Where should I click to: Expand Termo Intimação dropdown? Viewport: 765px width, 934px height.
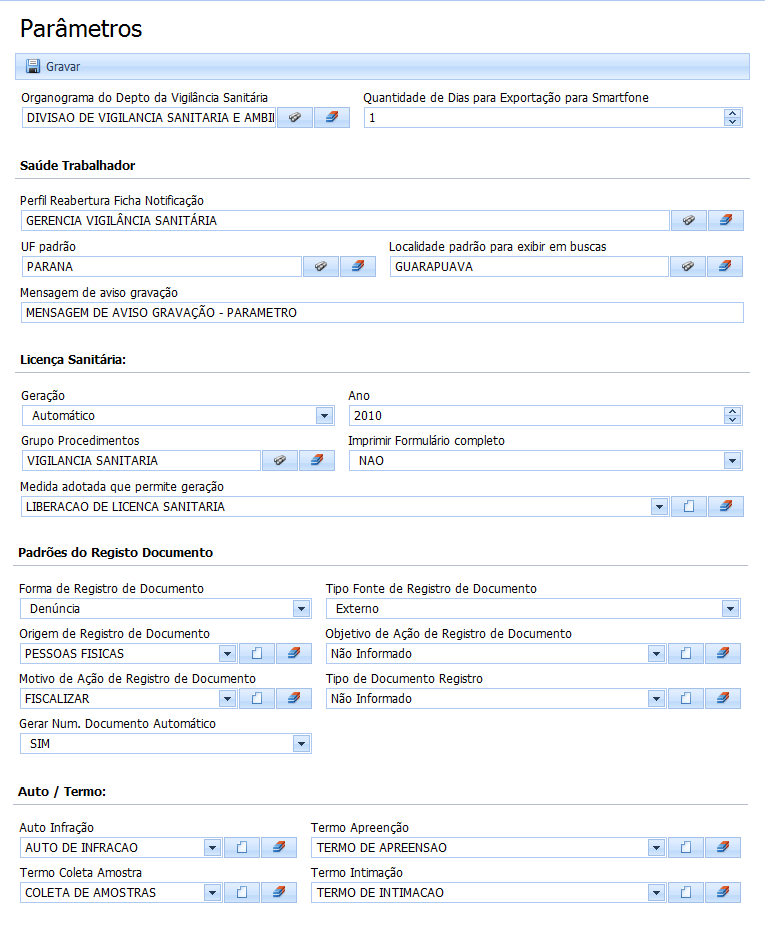click(656, 893)
